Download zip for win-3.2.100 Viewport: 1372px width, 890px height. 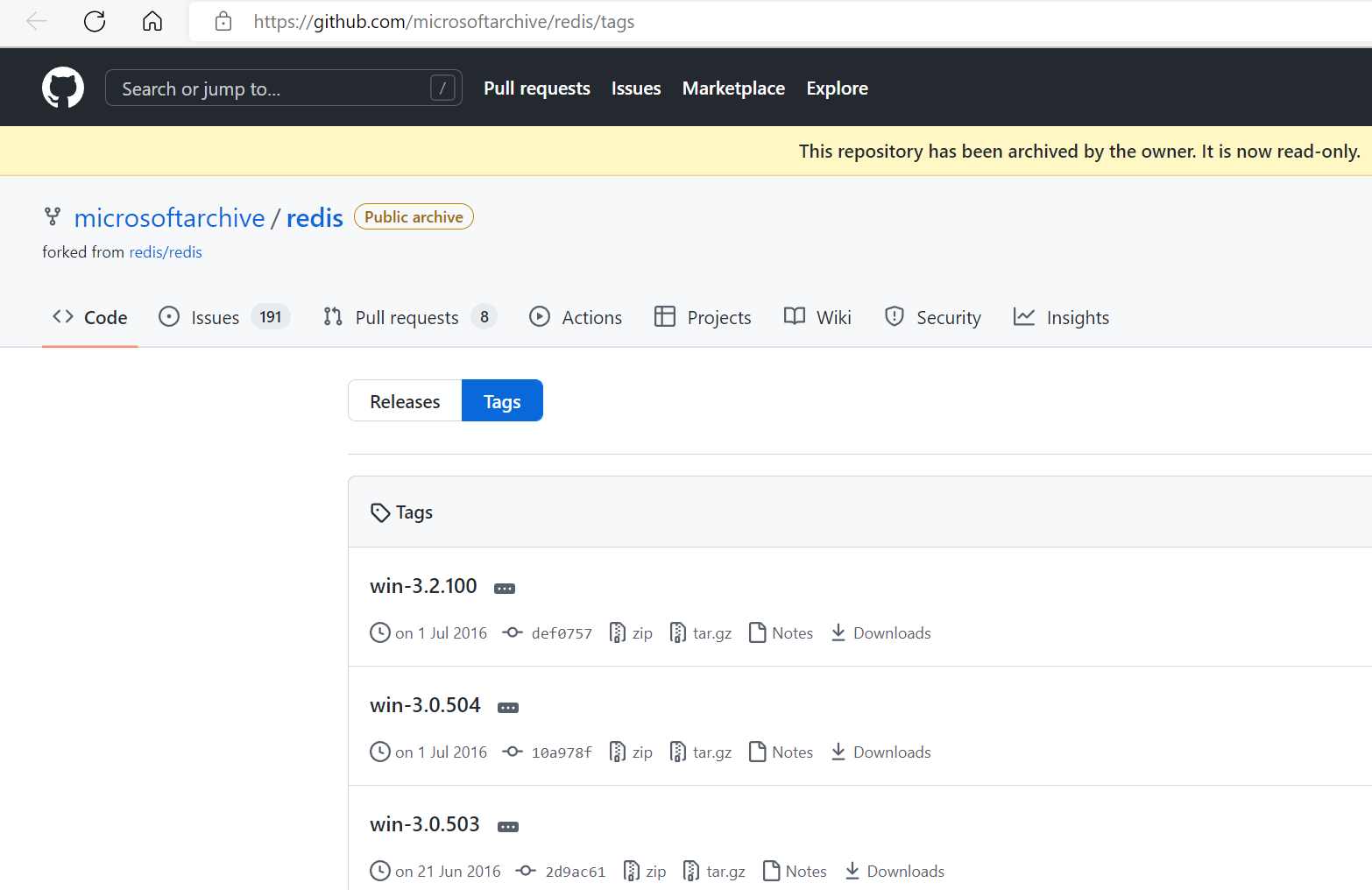[x=631, y=633]
